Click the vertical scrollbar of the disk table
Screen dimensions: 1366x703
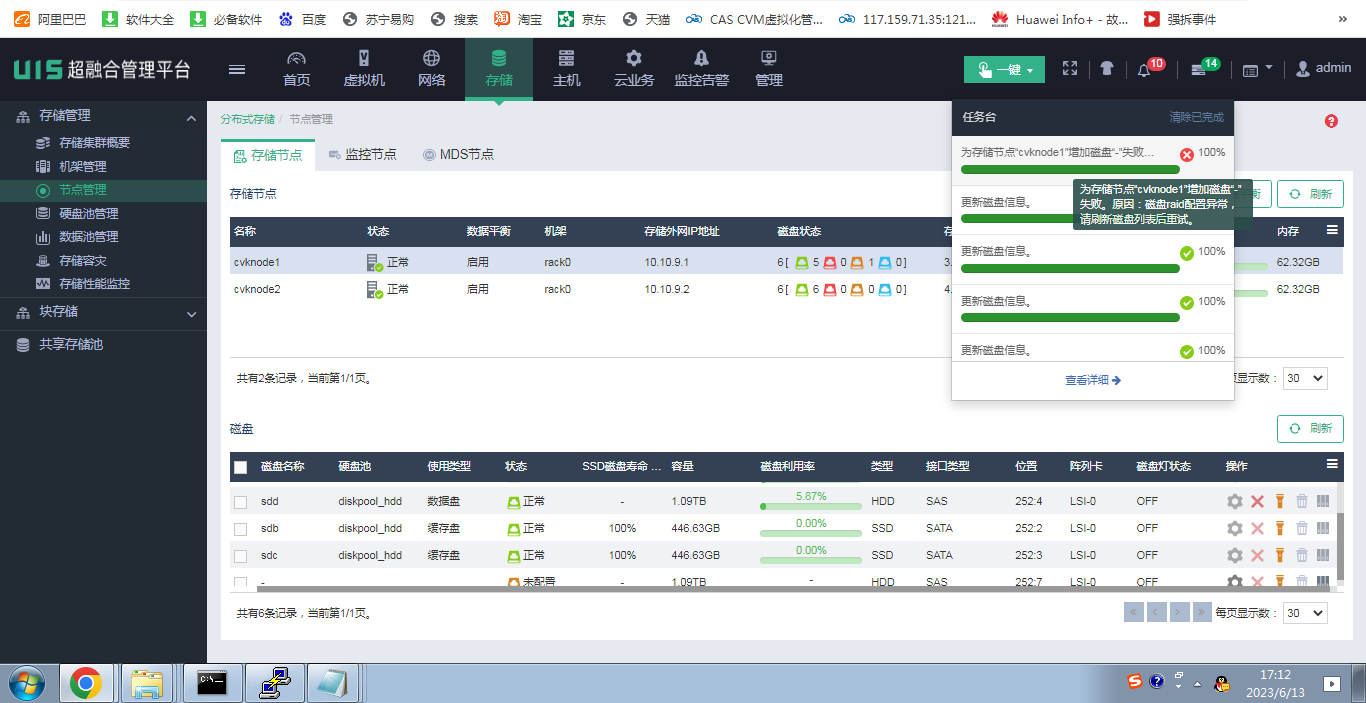click(1340, 548)
